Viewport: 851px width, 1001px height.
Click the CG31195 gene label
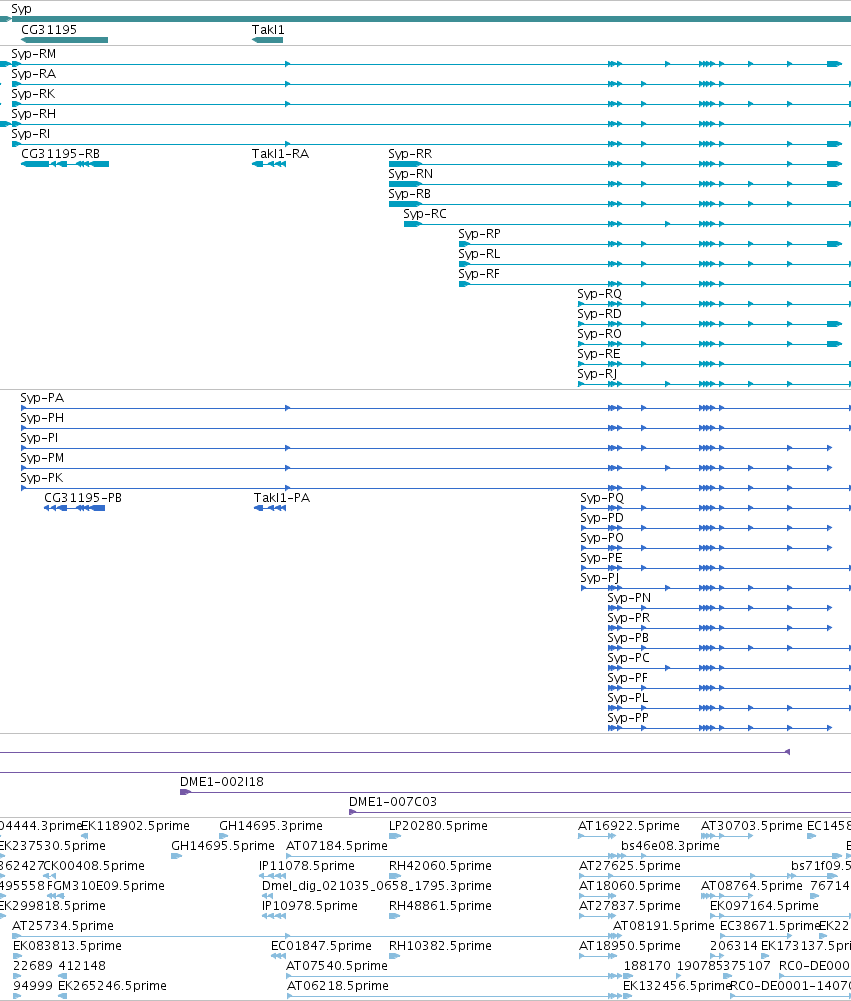tap(49, 29)
